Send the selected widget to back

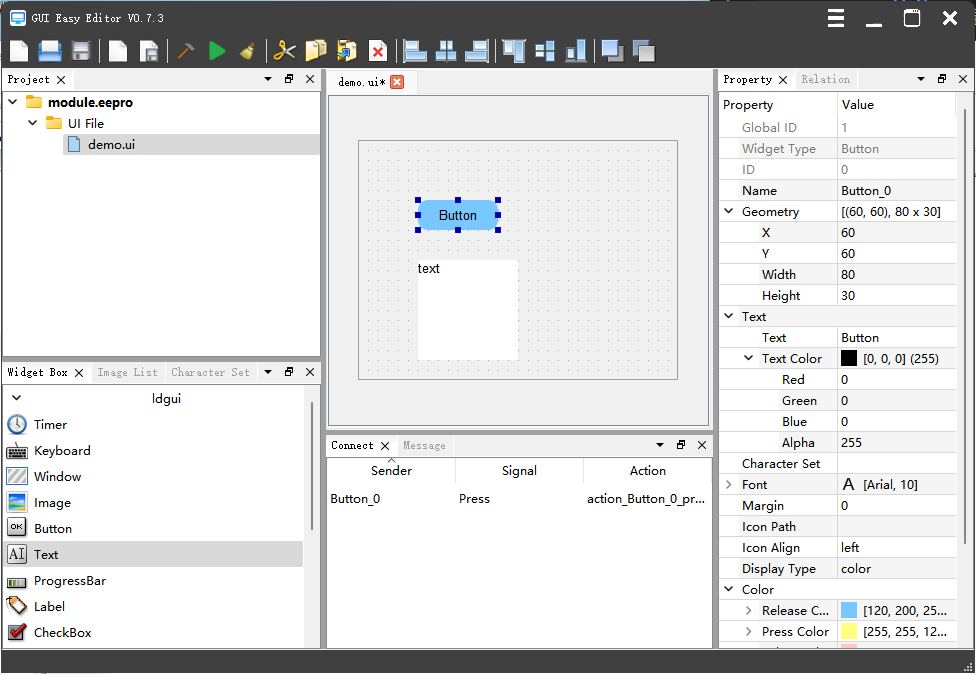click(x=644, y=51)
